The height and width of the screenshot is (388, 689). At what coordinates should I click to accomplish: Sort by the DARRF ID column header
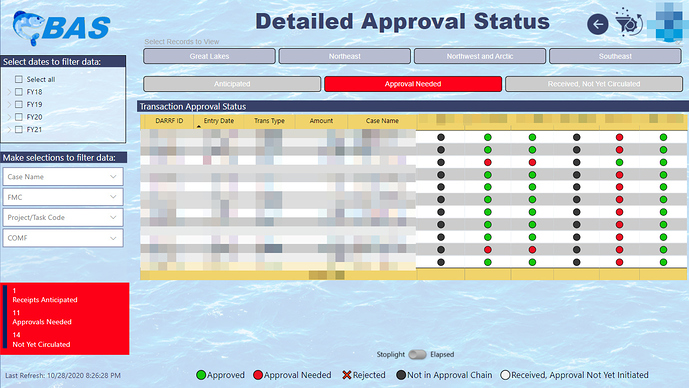pyautogui.click(x=169, y=121)
